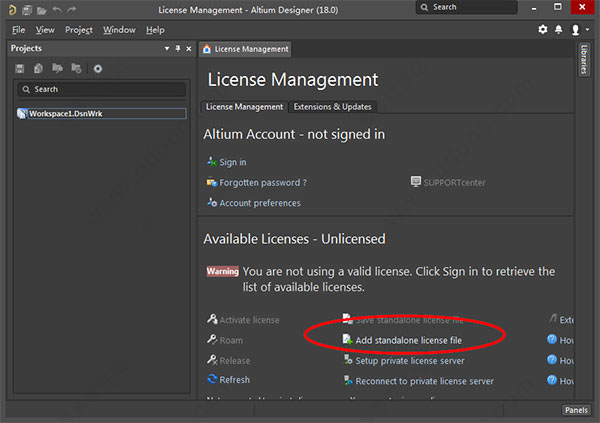Click the undo arrow icon
The image size is (600, 423).
(57, 9)
